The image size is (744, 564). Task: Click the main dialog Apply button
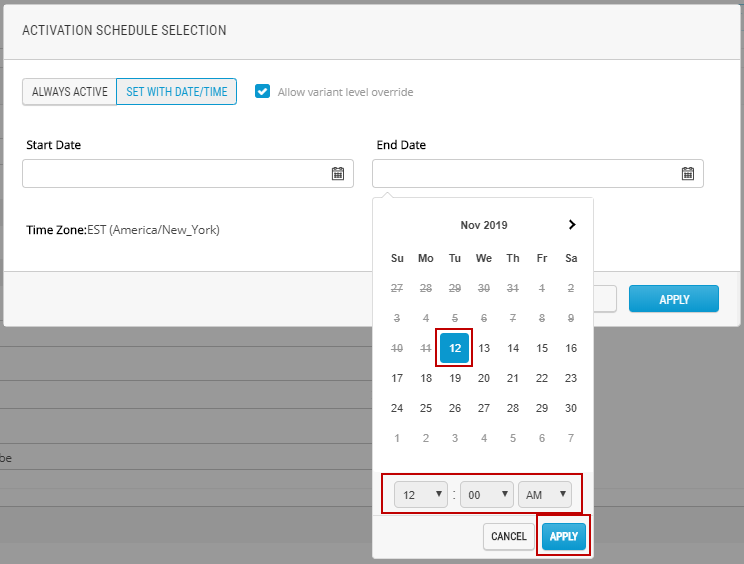tap(673, 299)
